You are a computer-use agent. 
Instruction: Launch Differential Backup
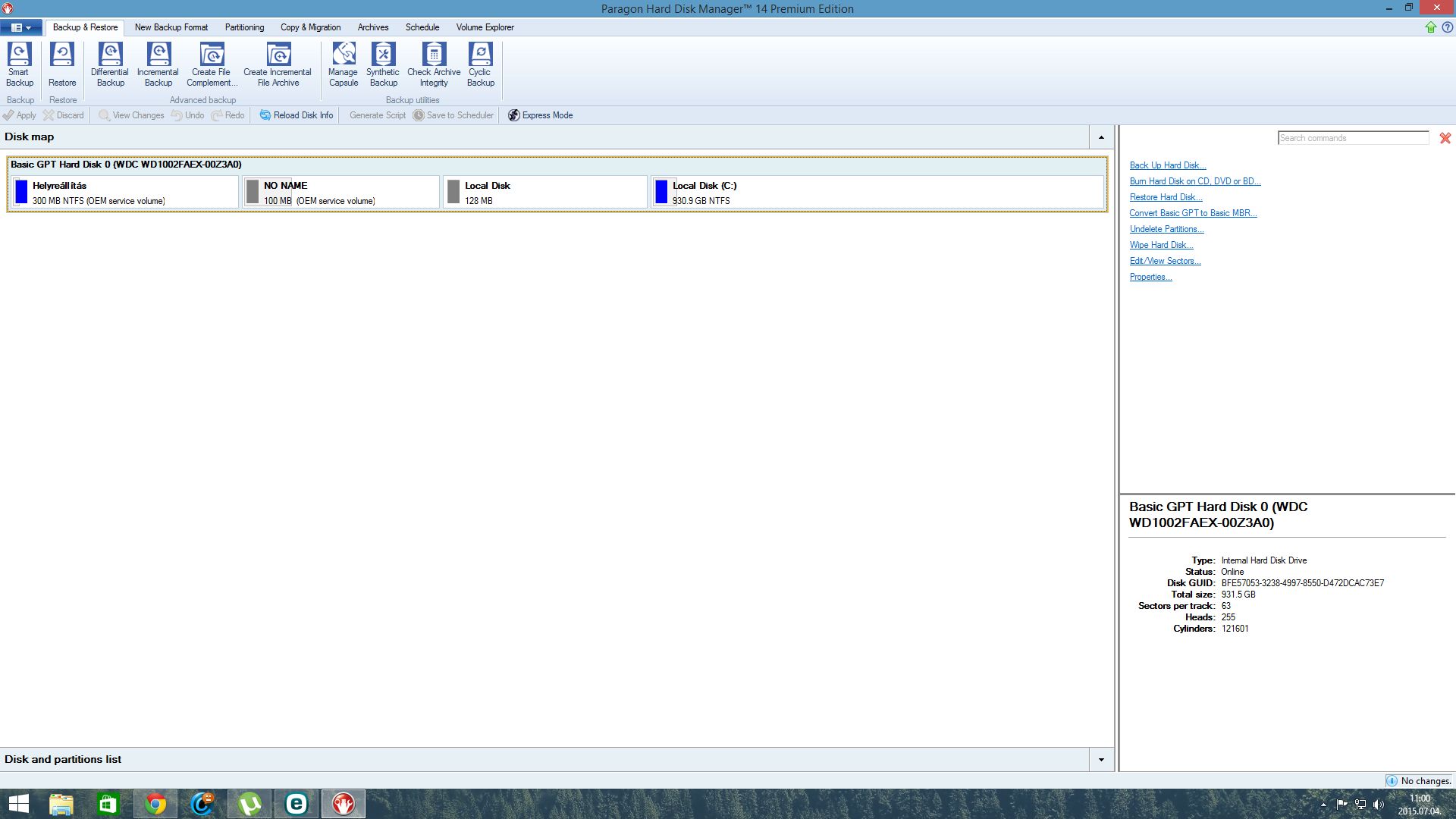pyautogui.click(x=110, y=64)
